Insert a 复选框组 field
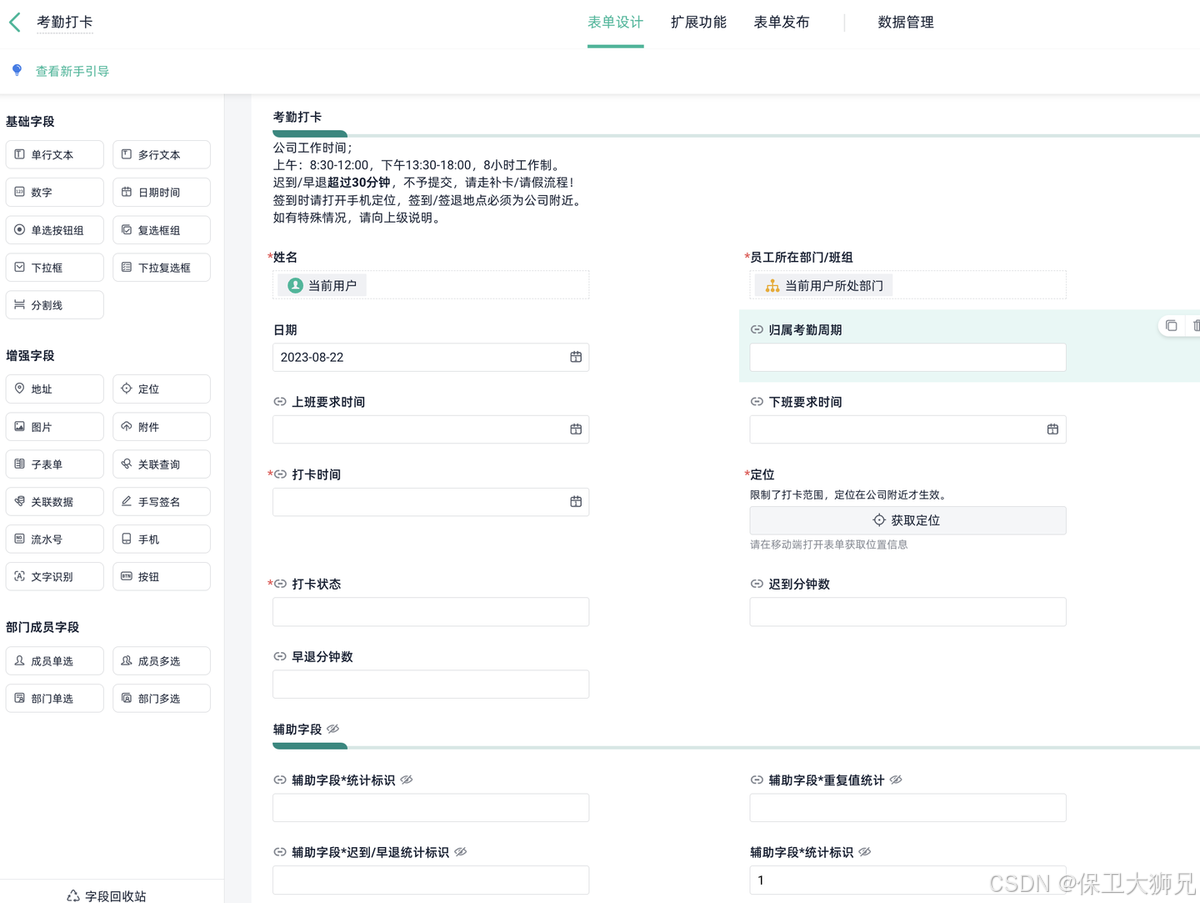The width and height of the screenshot is (1200, 903). click(162, 230)
